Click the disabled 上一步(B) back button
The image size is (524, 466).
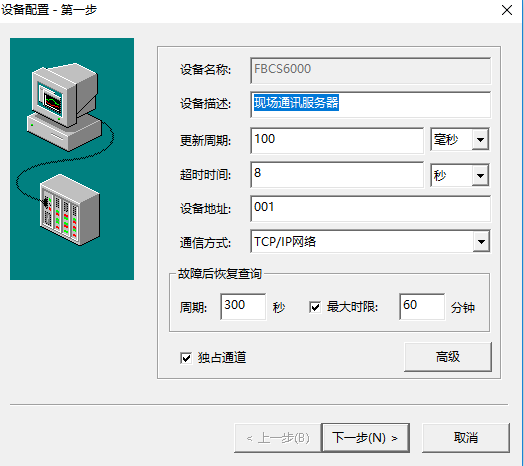[278, 438]
